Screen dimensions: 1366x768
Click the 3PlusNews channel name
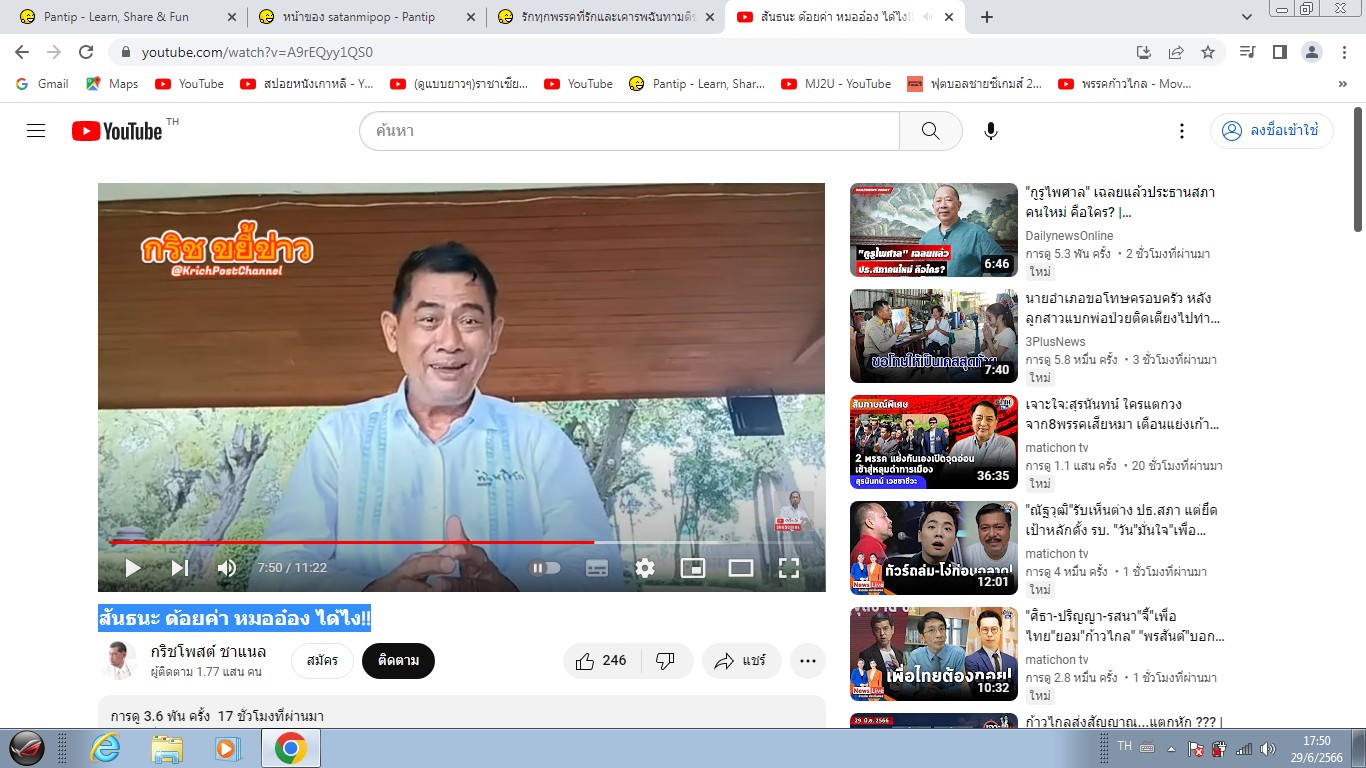[1056, 342]
